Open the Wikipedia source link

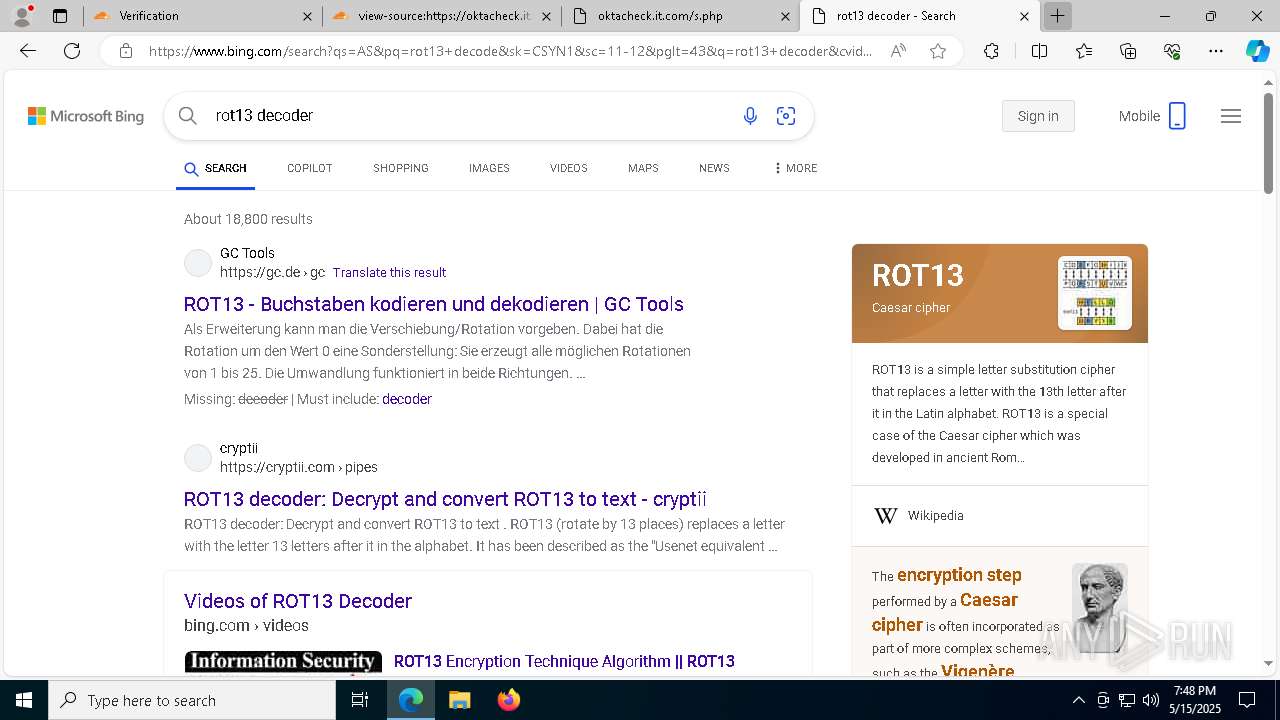[935, 516]
